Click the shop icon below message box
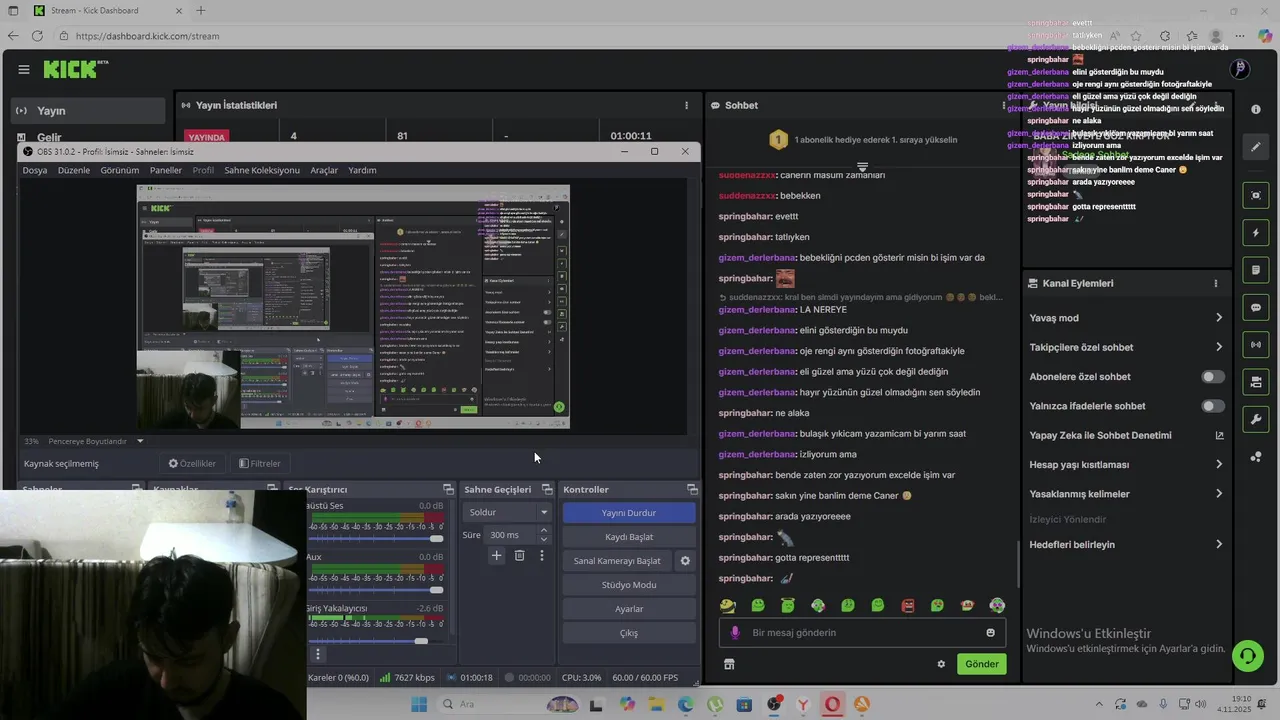1280x720 pixels. (x=729, y=664)
